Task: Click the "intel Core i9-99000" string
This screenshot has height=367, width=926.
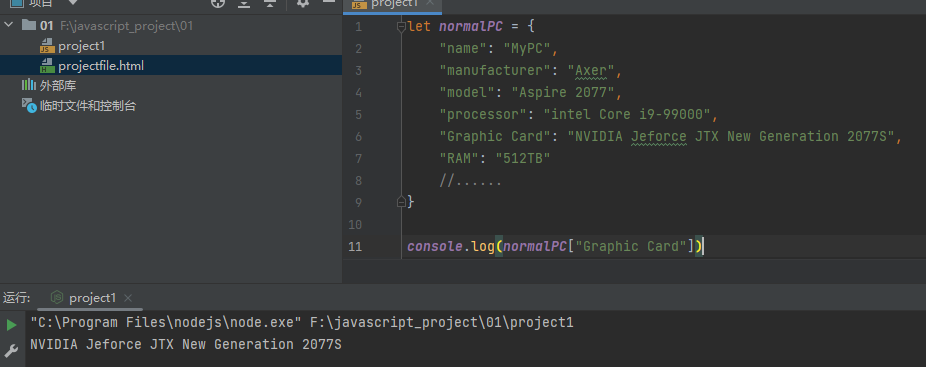Action: click(x=627, y=115)
